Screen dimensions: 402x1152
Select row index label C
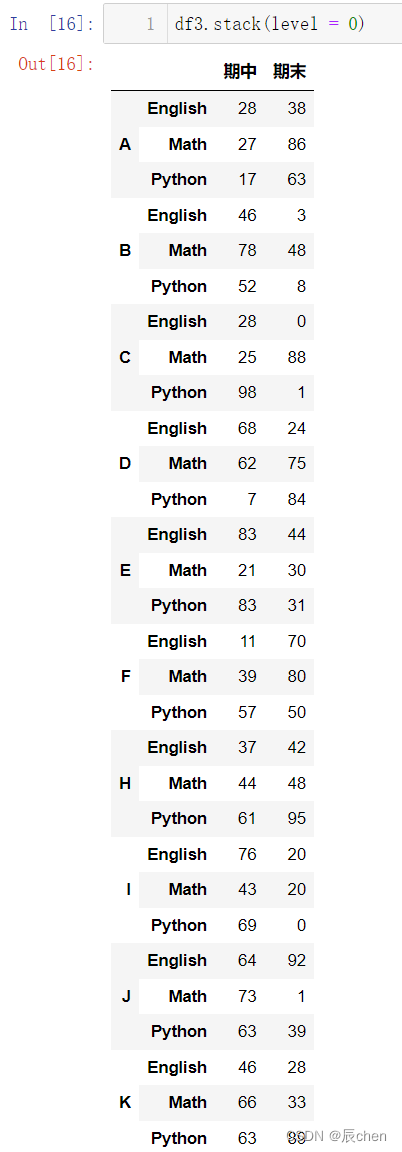point(125,357)
